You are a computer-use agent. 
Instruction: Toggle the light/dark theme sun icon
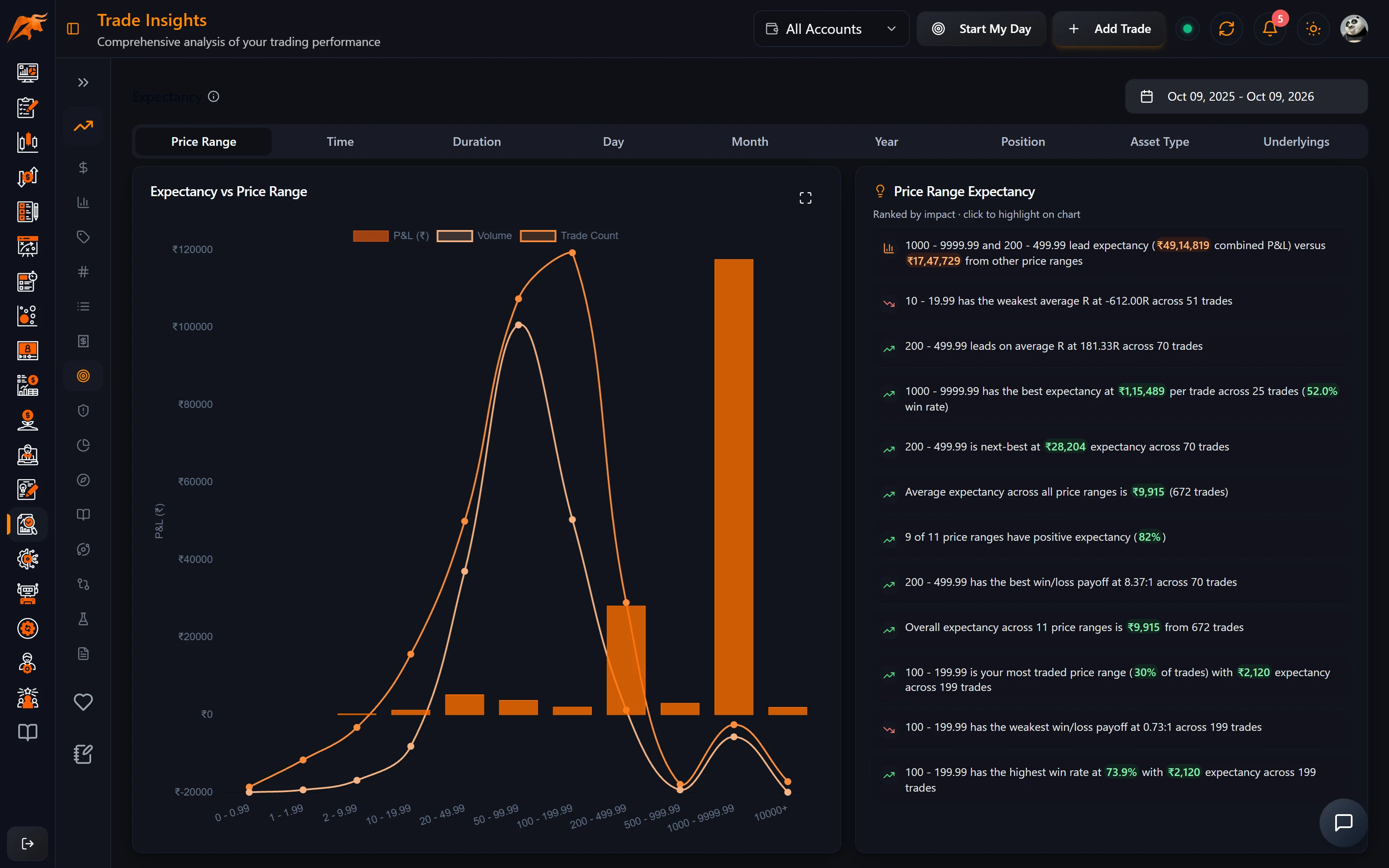click(x=1313, y=29)
